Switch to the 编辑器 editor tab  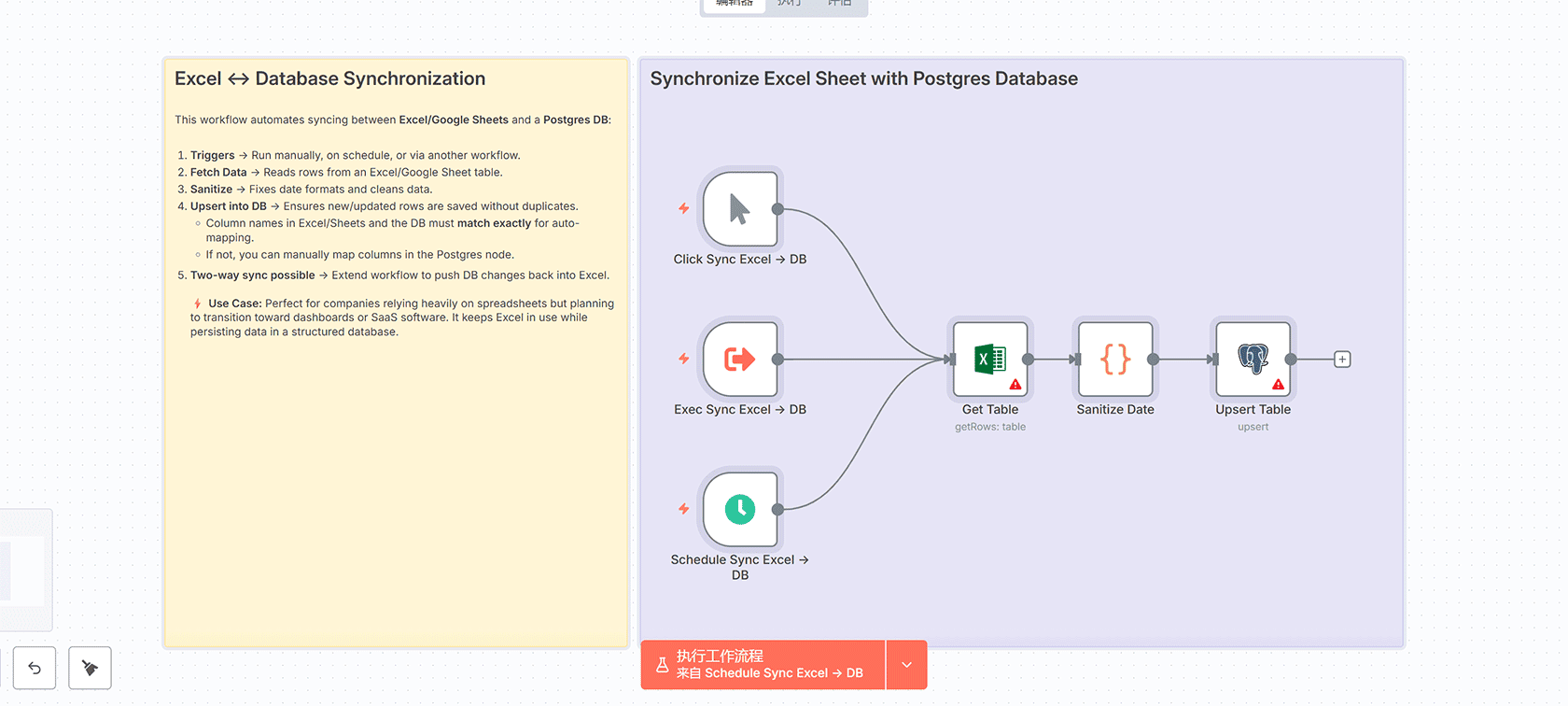pyautogui.click(x=735, y=4)
